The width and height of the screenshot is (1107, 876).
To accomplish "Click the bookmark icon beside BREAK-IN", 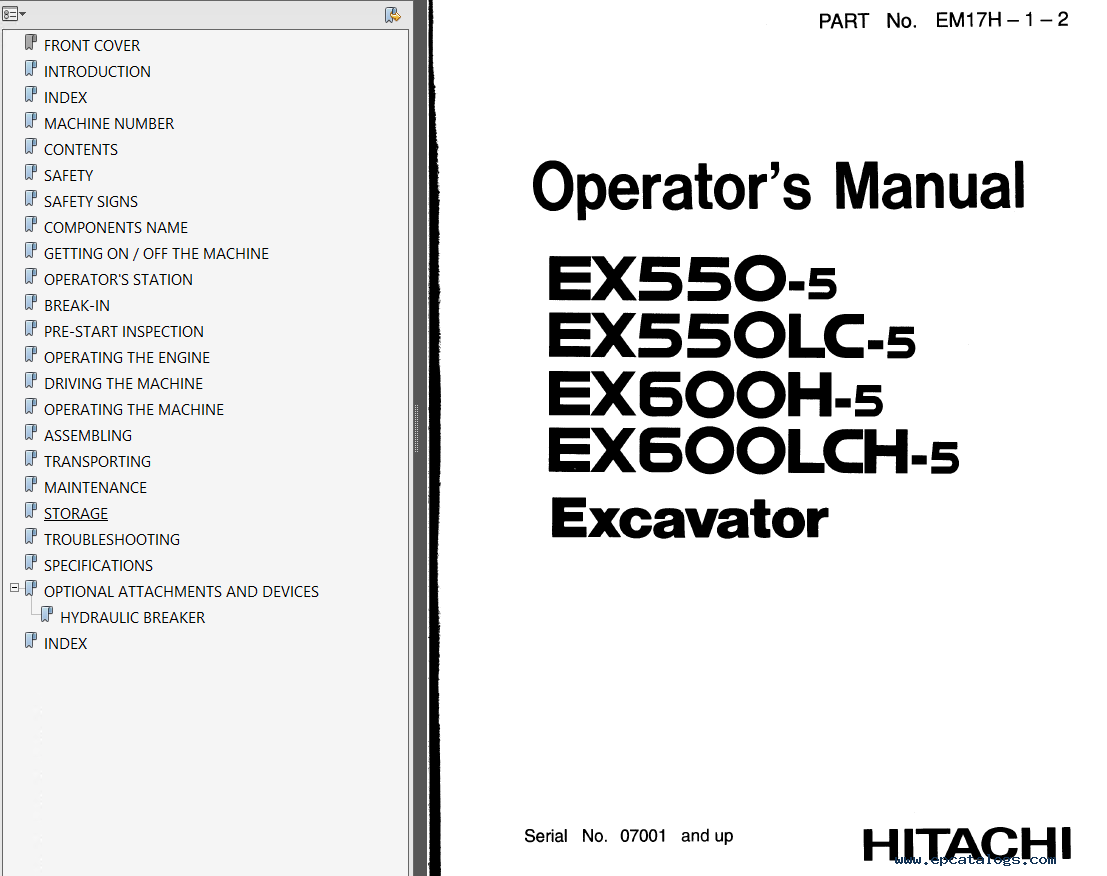I will (x=30, y=303).
